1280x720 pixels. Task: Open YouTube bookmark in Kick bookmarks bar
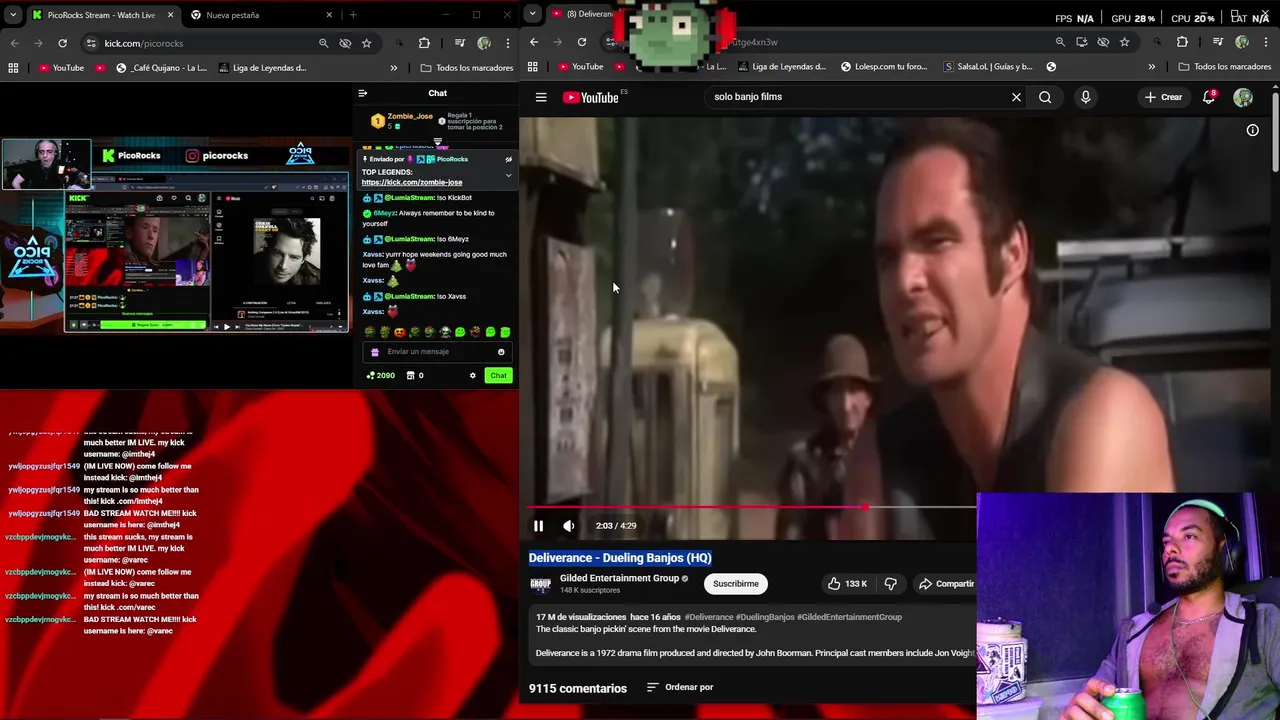coord(61,68)
